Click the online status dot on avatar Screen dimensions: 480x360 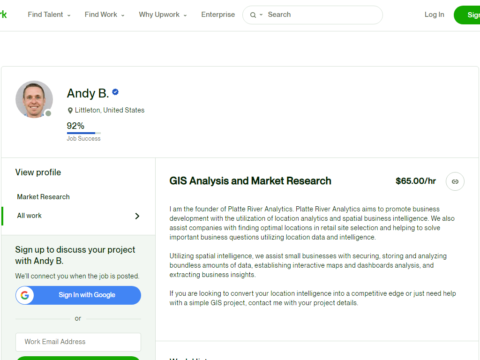[x=48, y=114]
